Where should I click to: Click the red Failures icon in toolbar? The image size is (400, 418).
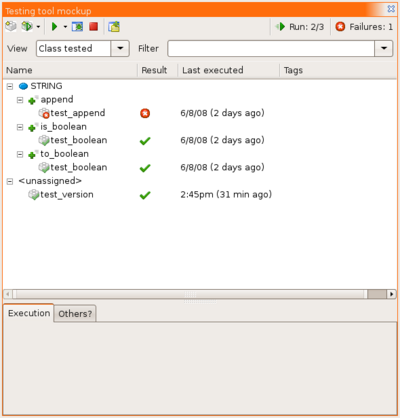340,26
